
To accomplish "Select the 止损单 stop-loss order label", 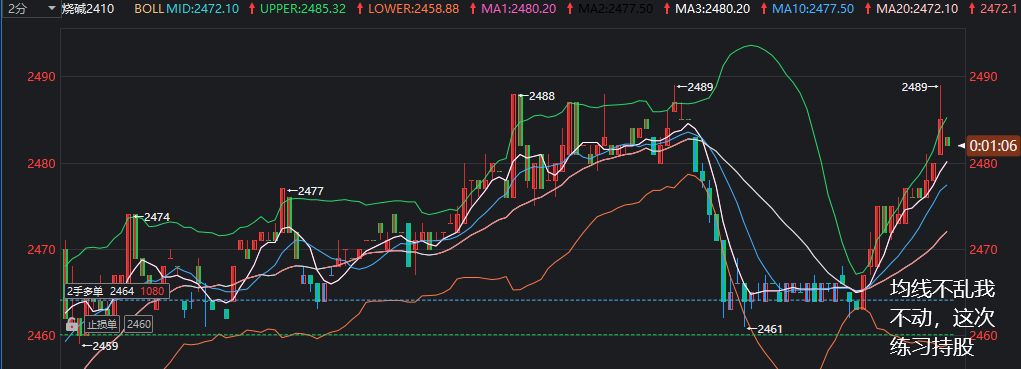I will (x=103, y=324).
